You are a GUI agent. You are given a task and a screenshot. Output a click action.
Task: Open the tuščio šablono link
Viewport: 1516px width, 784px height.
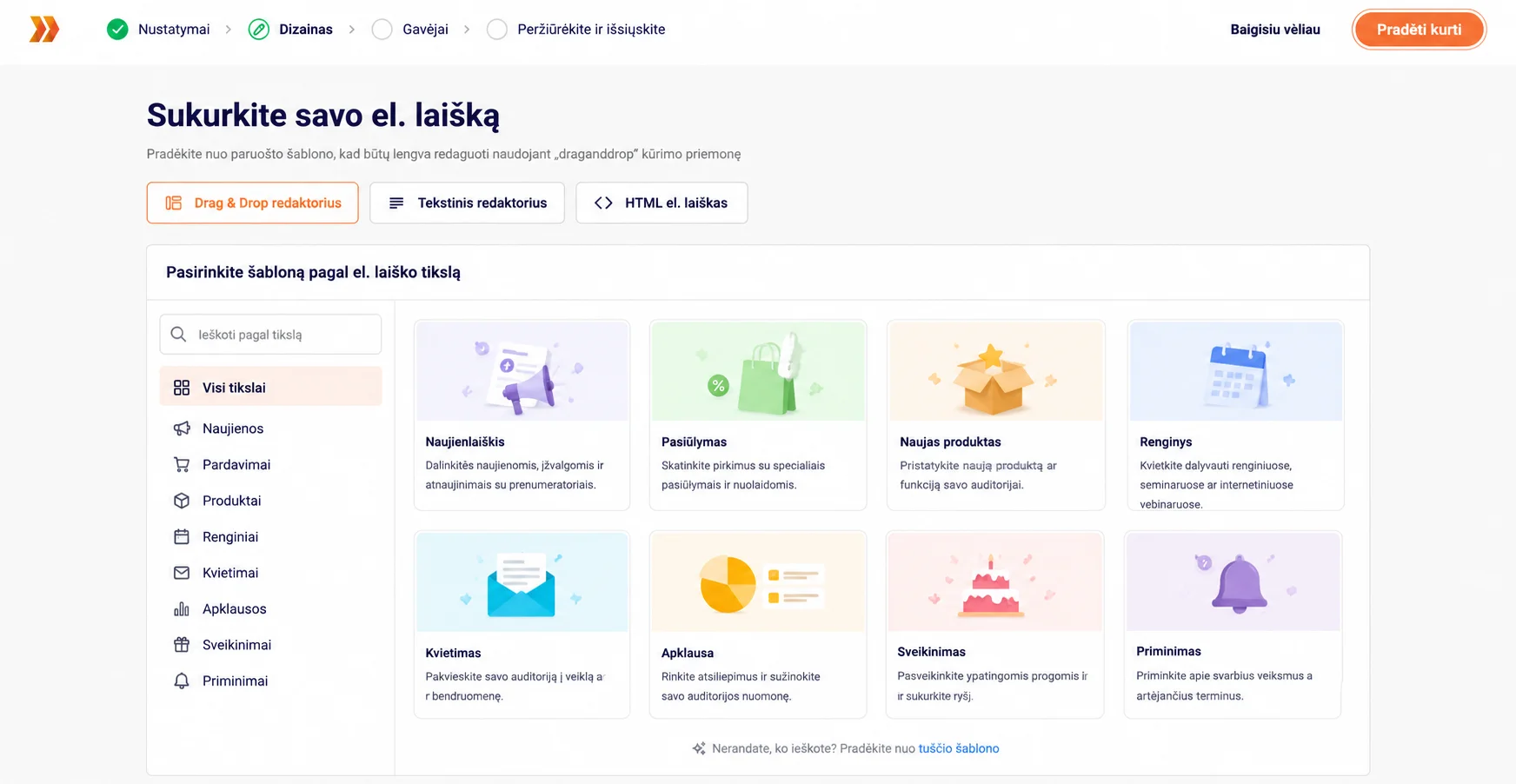click(x=959, y=748)
